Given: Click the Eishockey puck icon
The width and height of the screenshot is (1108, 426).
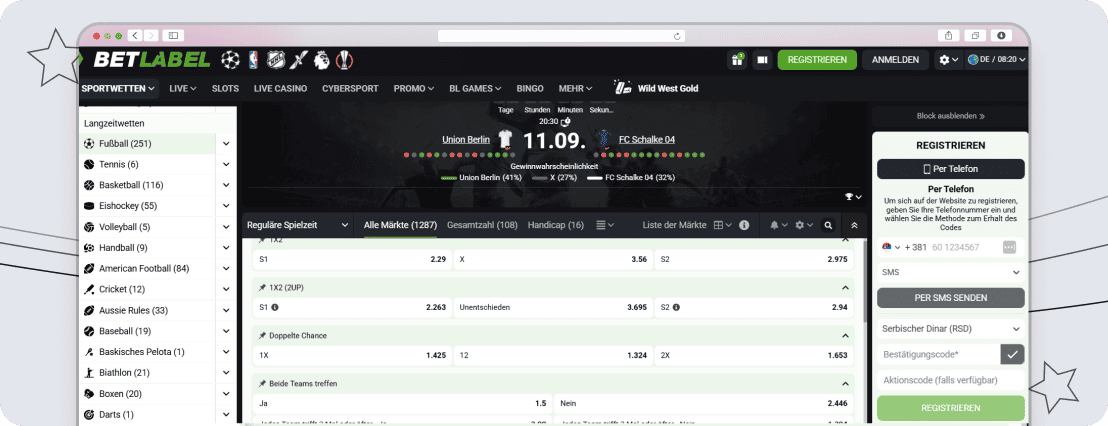Looking at the screenshot, I should (x=89, y=206).
